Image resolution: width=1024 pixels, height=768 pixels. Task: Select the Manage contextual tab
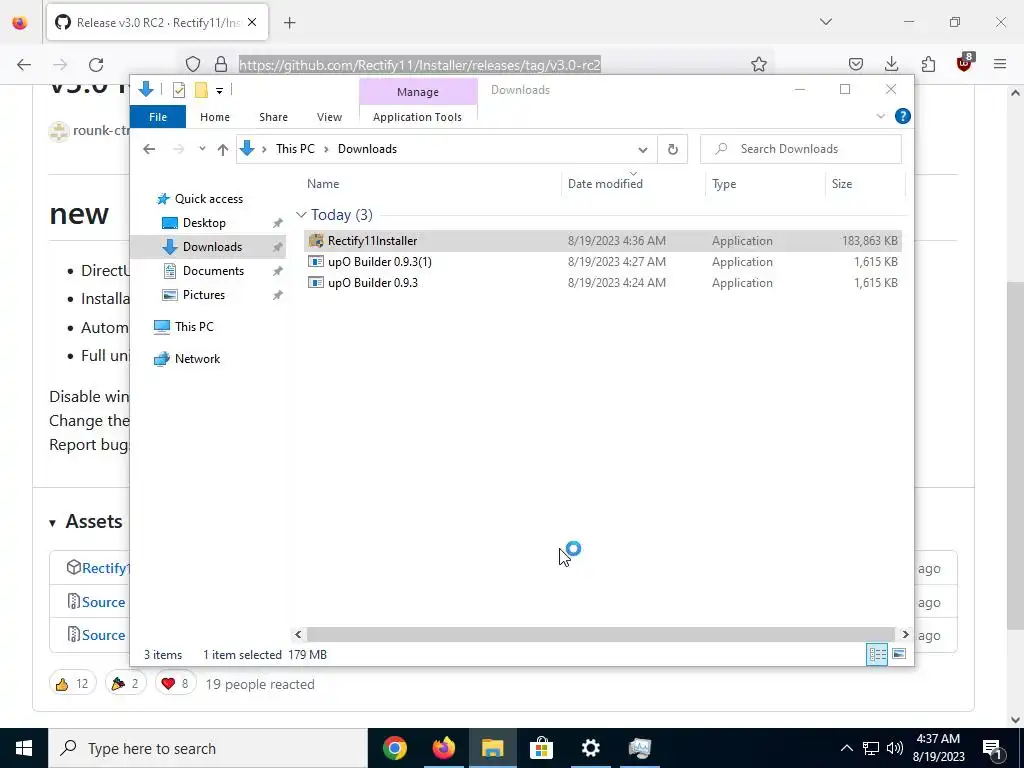[418, 92]
